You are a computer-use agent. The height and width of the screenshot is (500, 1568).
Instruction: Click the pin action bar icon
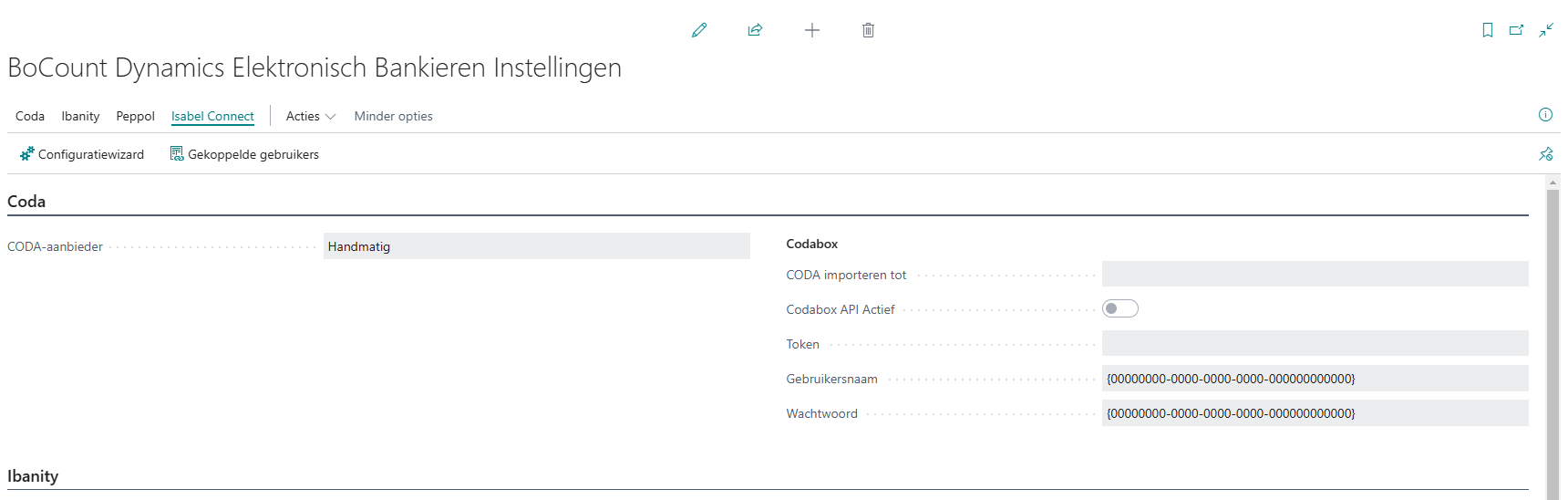(1545, 154)
